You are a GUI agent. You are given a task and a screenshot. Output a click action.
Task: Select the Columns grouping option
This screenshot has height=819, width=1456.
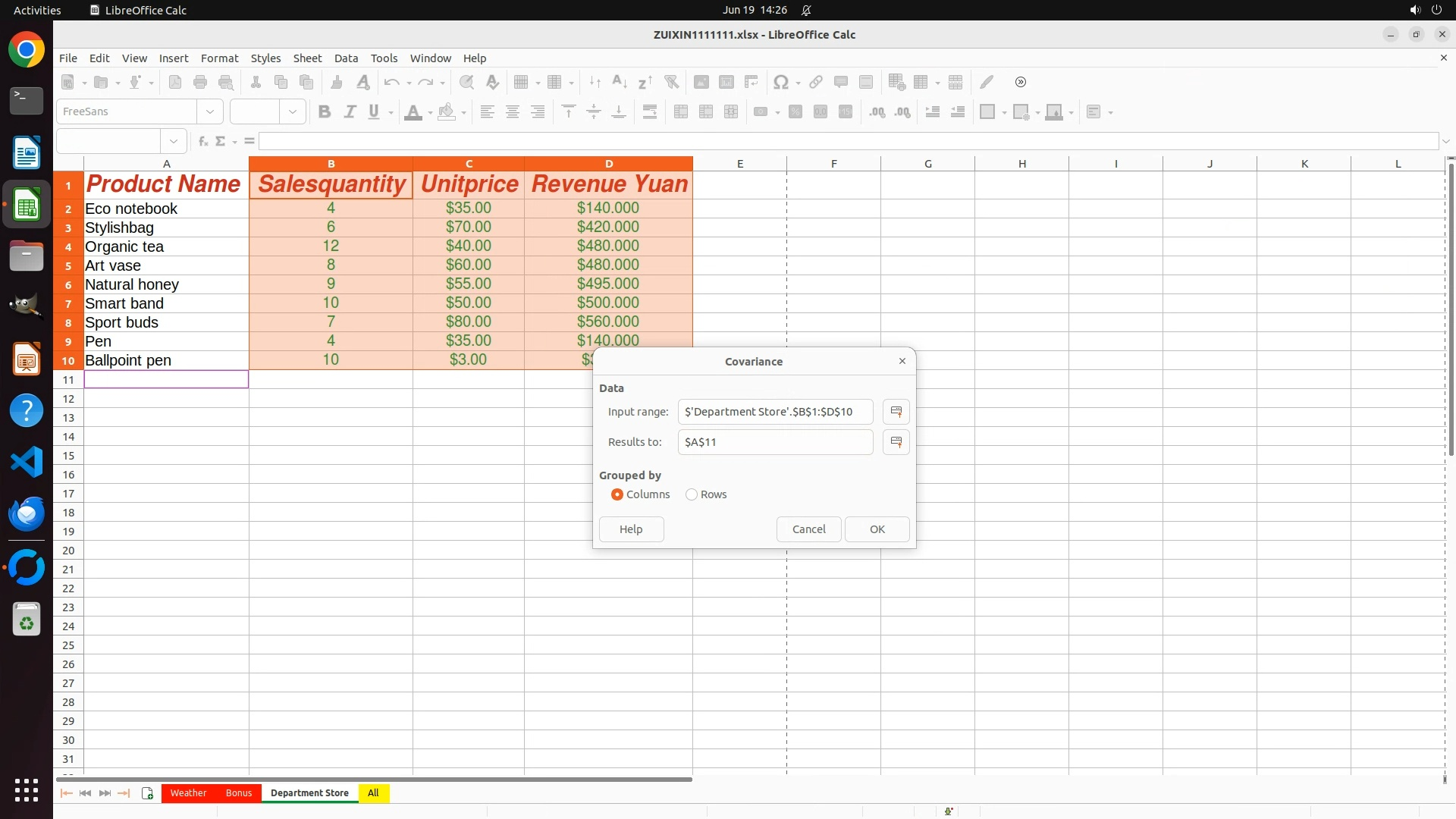pos(617,494)
